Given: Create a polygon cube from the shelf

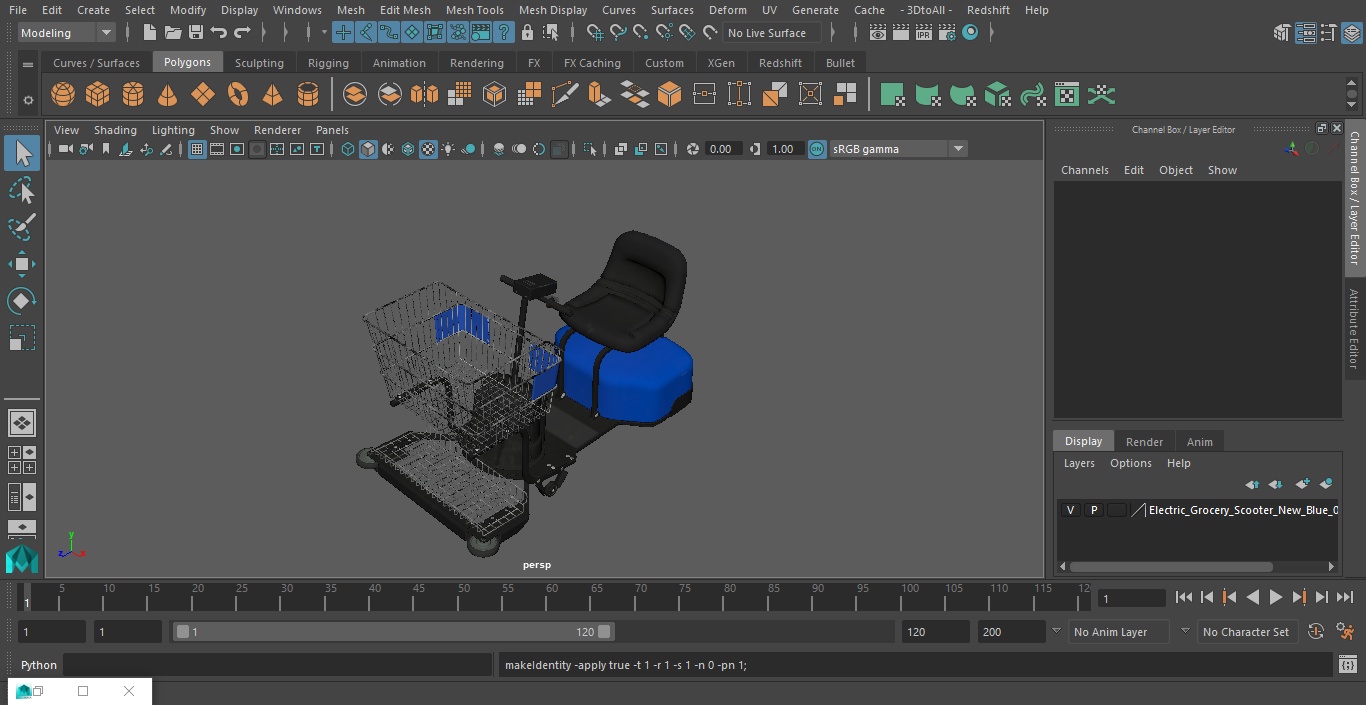Looking at the screenshot, I should (98, 95).
